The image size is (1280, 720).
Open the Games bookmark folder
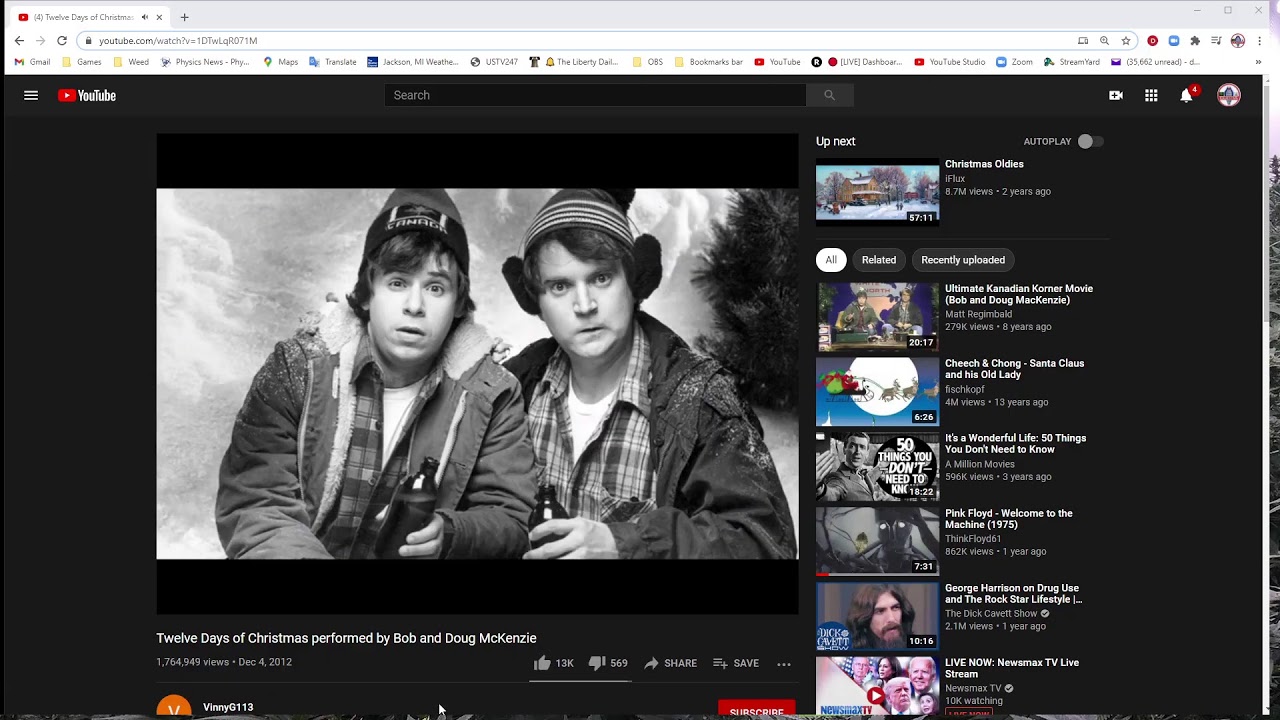[81, 62]
